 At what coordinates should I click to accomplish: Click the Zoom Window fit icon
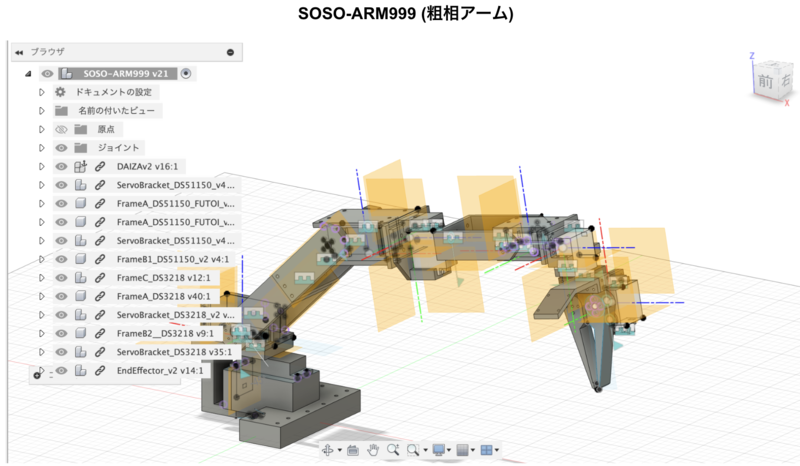click(x=413, y=450)
